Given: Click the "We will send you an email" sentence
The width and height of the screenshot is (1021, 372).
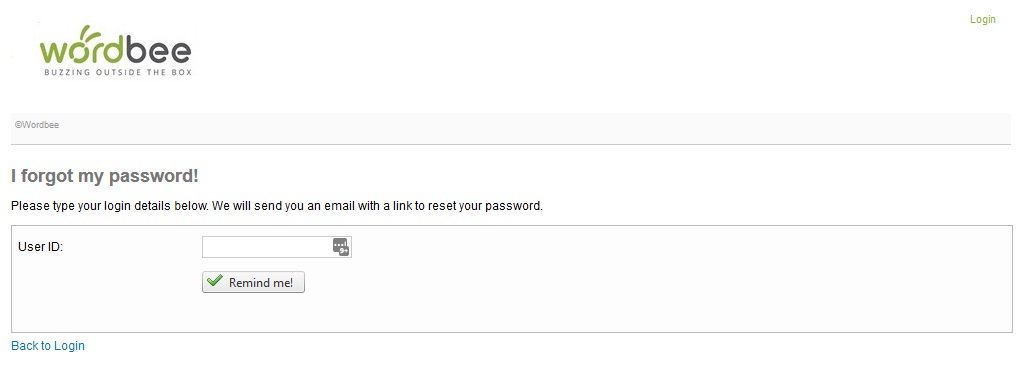Looking at the screenshot, I should (x=378, y=207).
